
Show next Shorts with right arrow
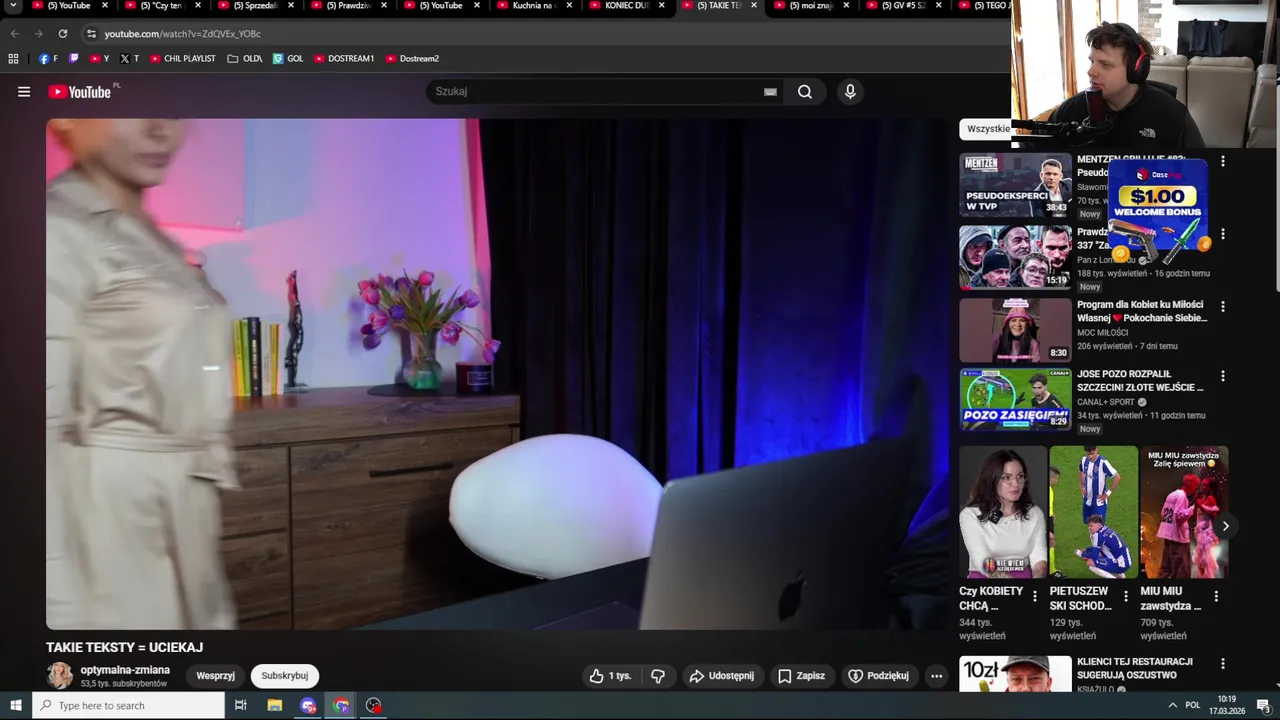1225,526
